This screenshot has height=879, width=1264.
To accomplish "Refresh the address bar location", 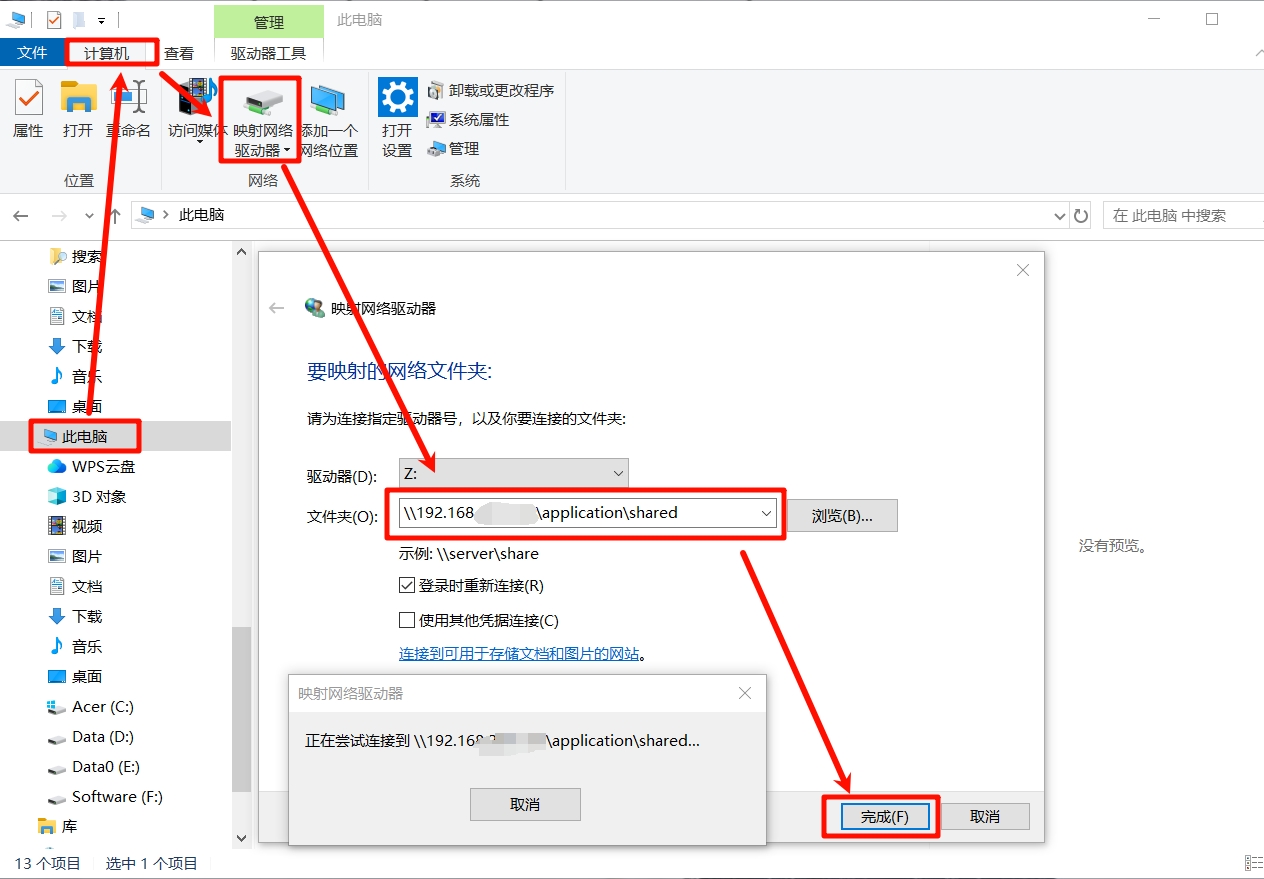I will coord(1081,215).
